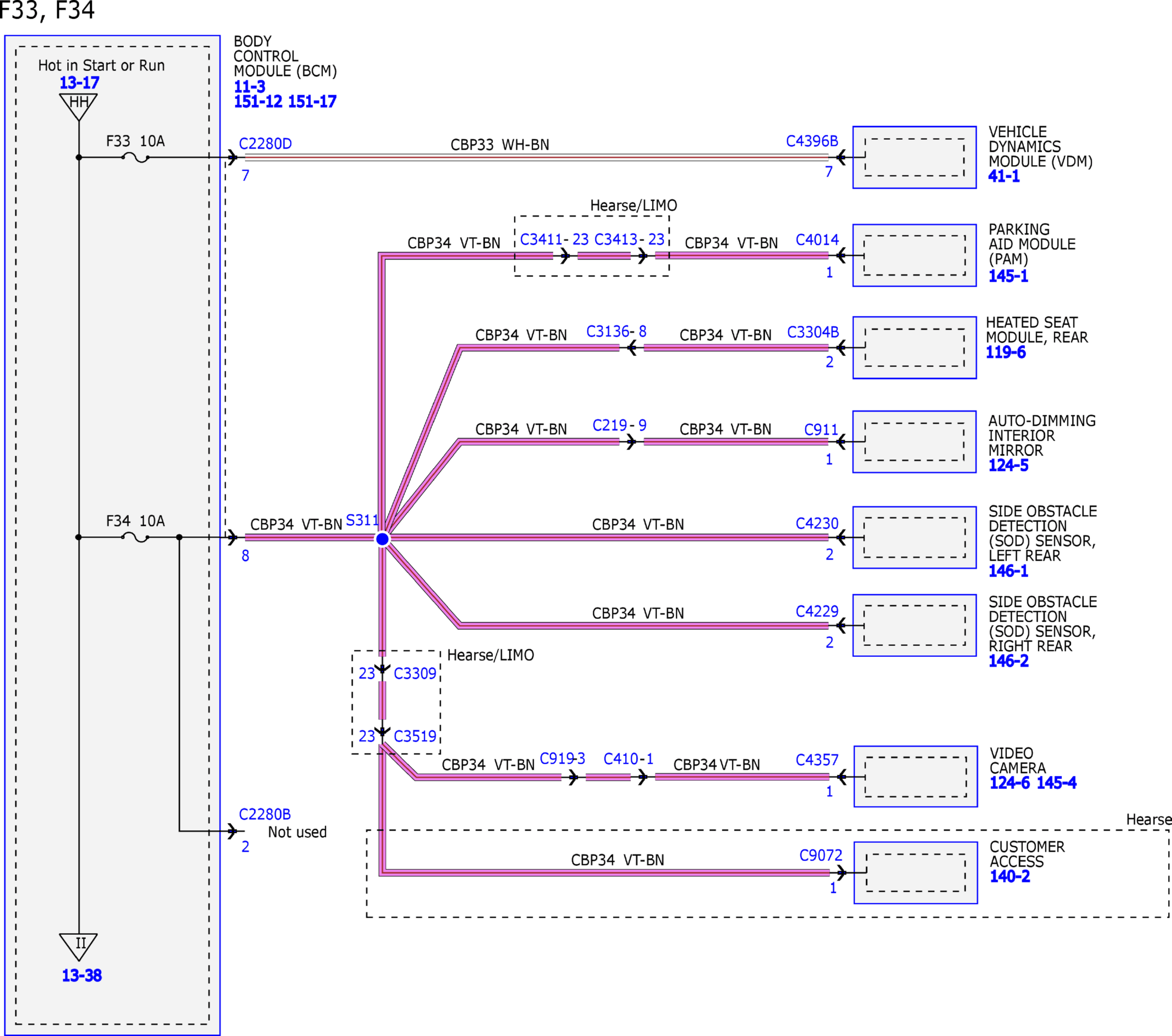Screen dimensions: 1172x1036
Task: Select connector label C3309
Action: (x=415, y=673)
